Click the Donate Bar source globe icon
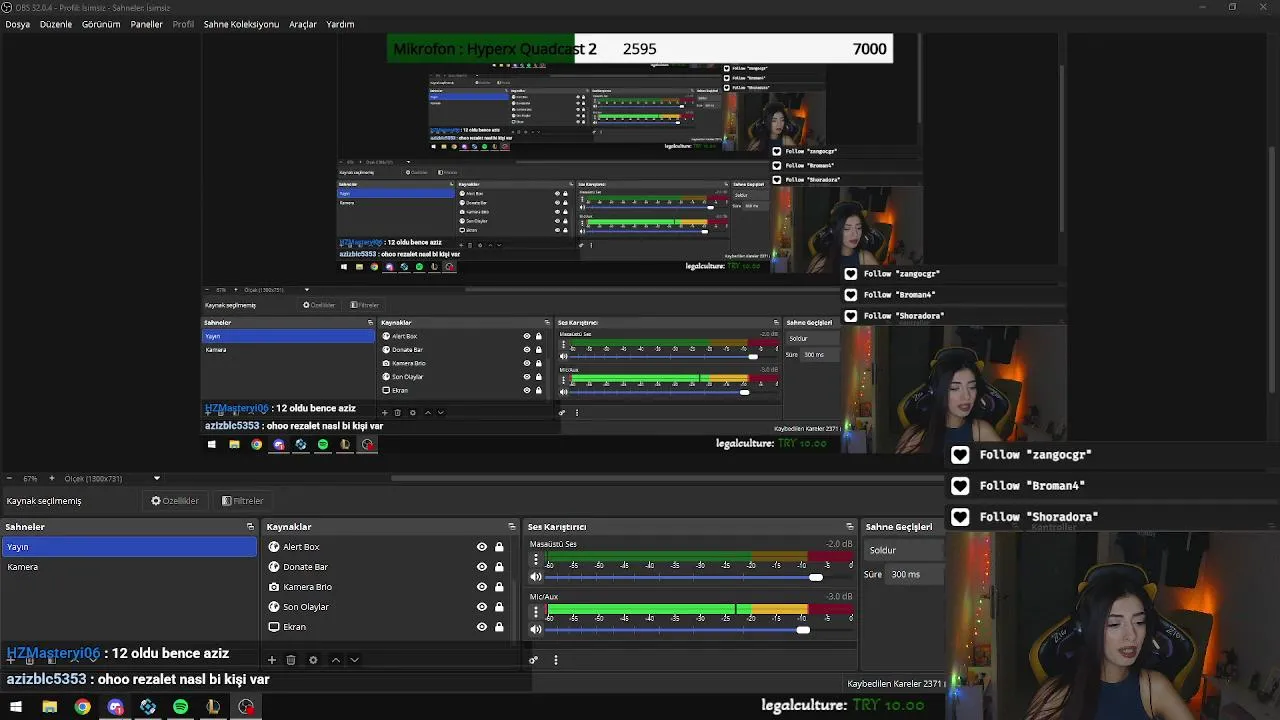This screenshot has width=1280, height=720. click(274, 567)
